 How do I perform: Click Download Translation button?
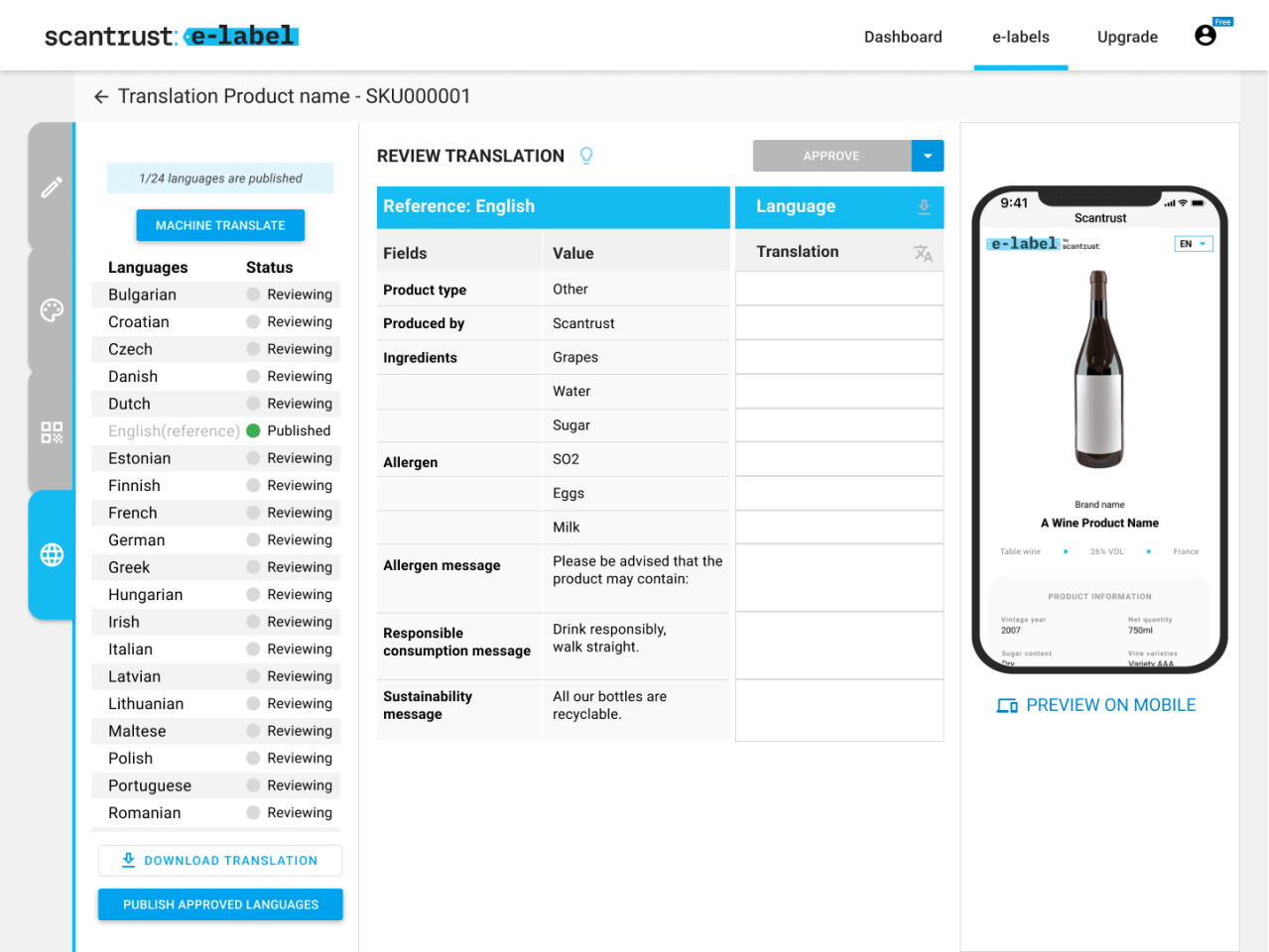coord(220,861)
